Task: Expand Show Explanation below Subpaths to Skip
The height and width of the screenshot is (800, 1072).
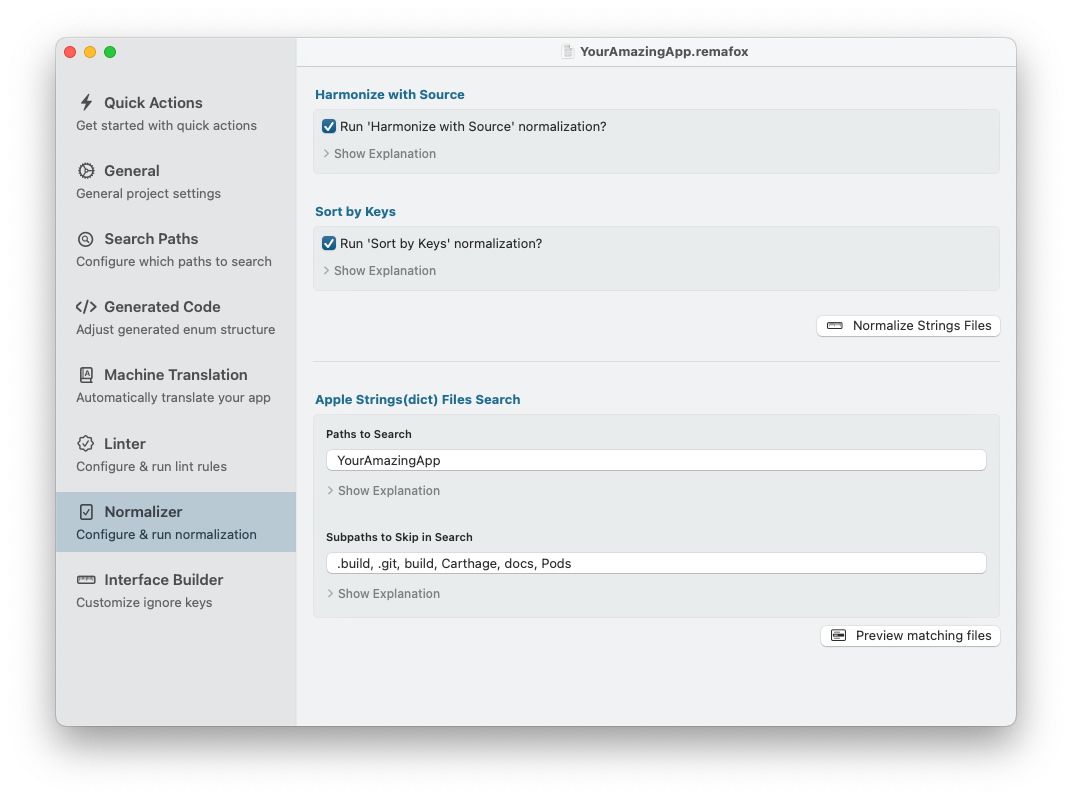Action: [x=384, y=594]
